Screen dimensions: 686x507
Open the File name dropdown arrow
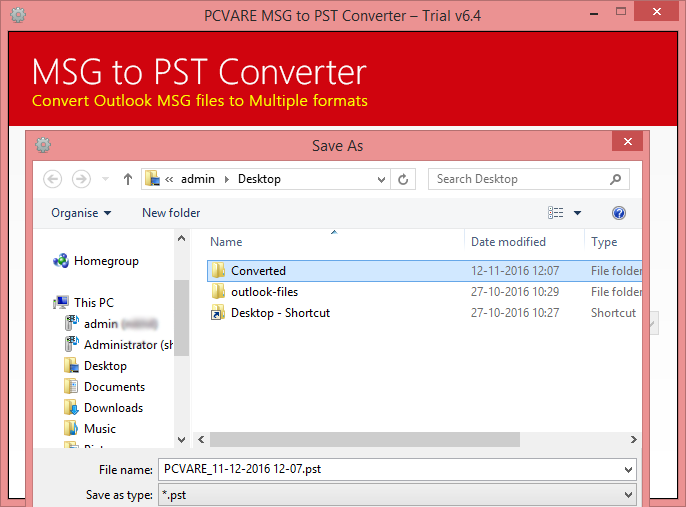tap(628, 470)
